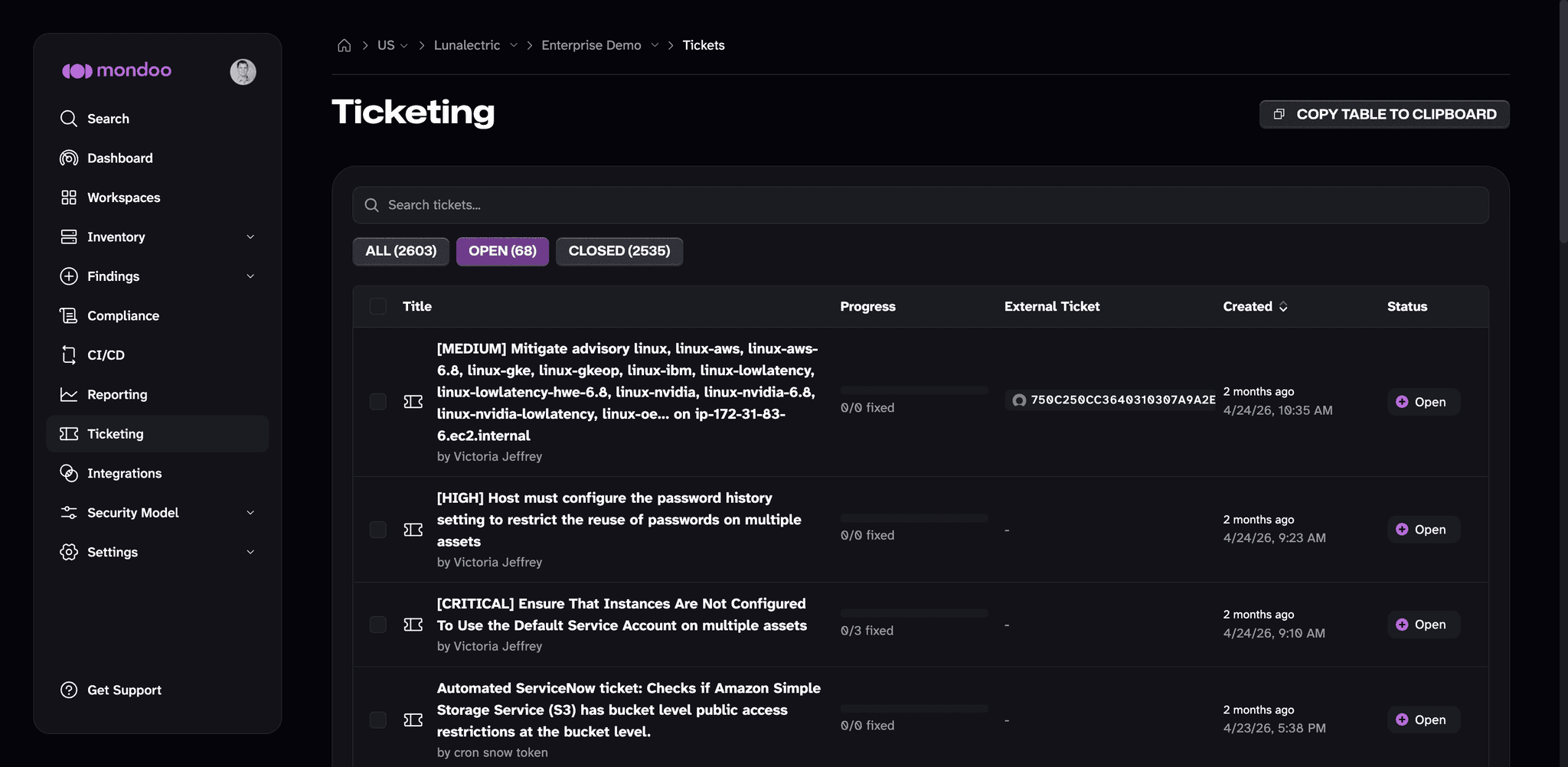
Task: Click Lunalectric breadcrumb link
Action: click(x=467, y=45)
